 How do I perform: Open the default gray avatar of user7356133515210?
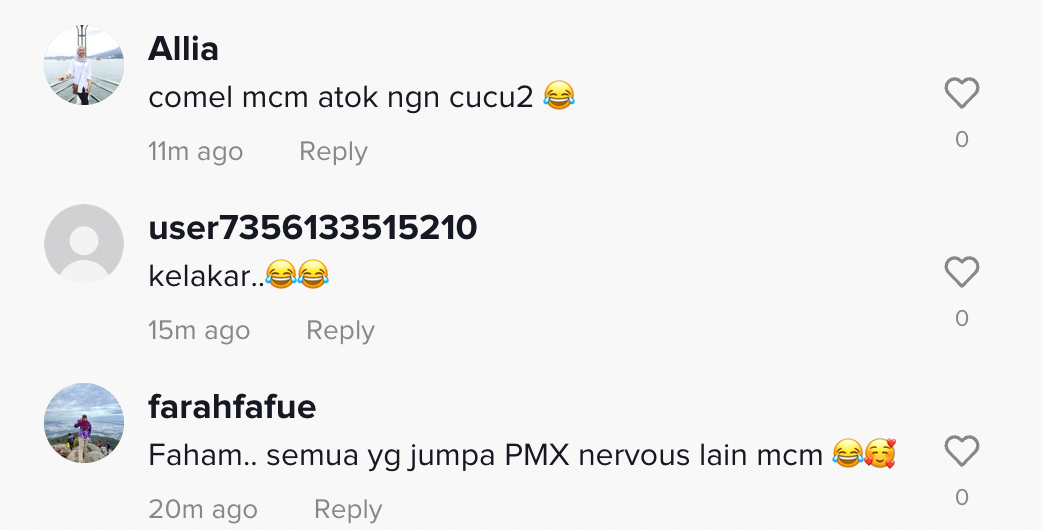(84, 244)
